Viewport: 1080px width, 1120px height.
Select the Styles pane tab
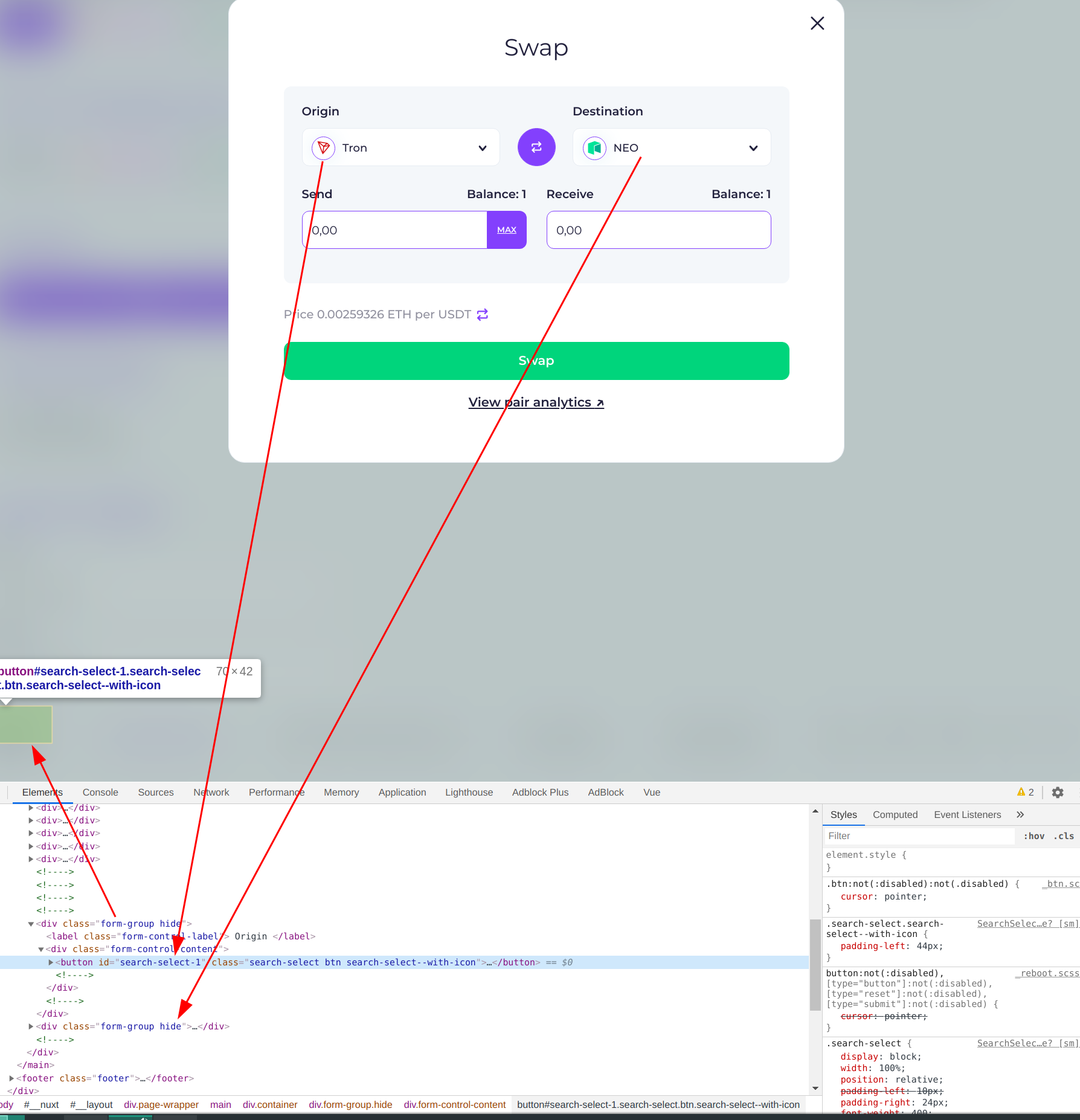click(x=844, y=815)
